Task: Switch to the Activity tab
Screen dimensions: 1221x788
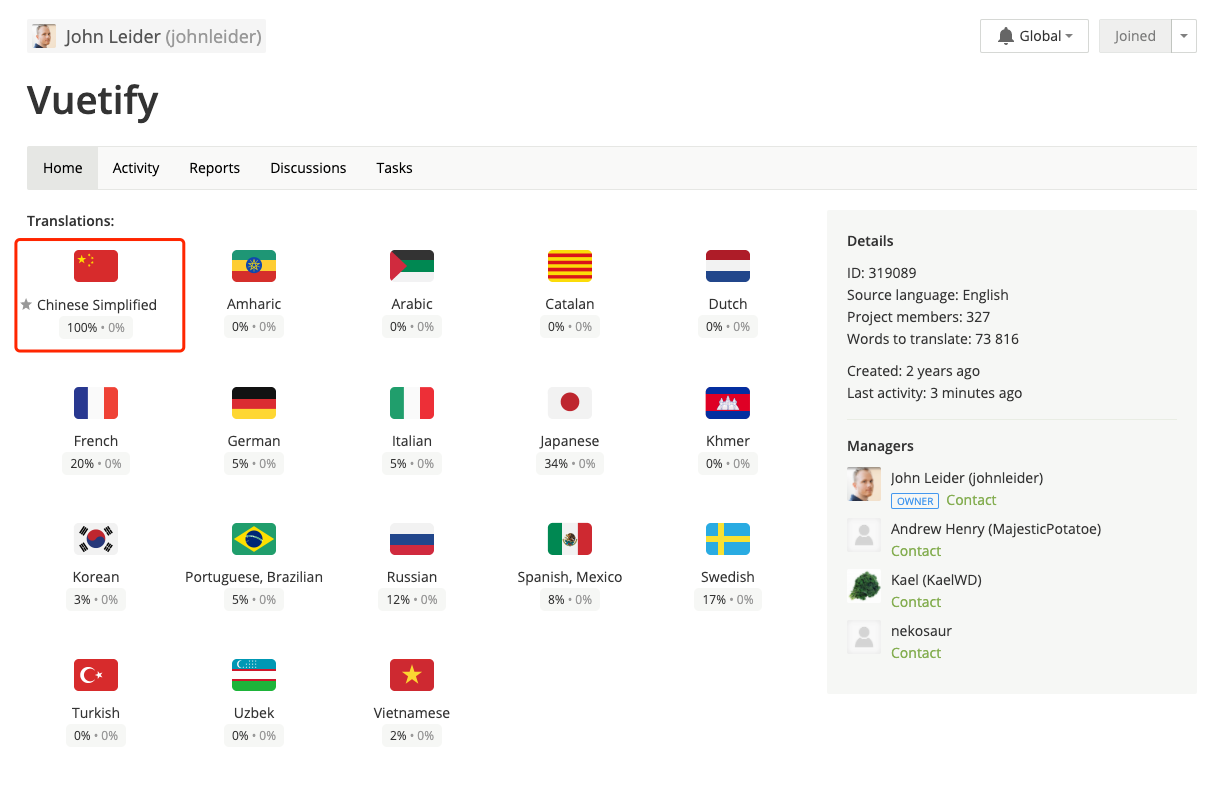Action: point(135,167)
